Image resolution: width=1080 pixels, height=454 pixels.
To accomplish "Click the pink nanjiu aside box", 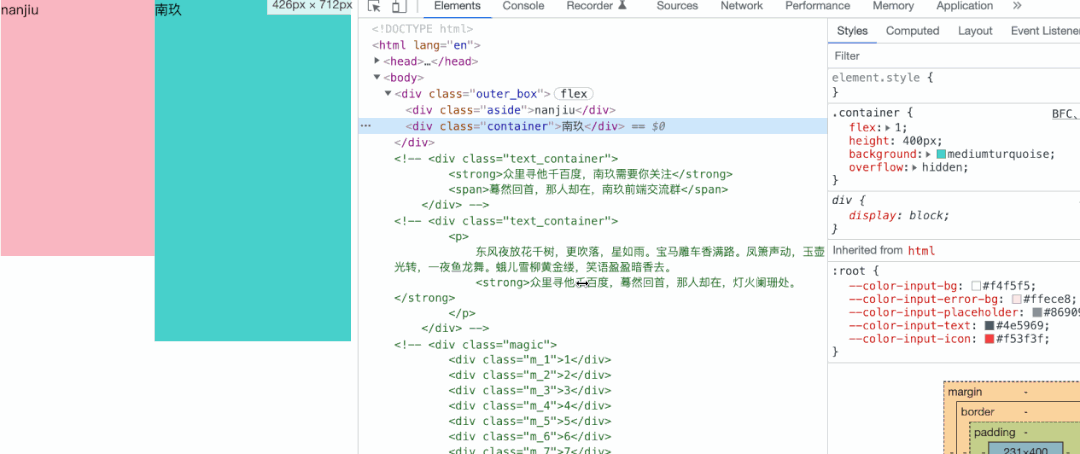I will pyautogui.click(x=78, y=128).
